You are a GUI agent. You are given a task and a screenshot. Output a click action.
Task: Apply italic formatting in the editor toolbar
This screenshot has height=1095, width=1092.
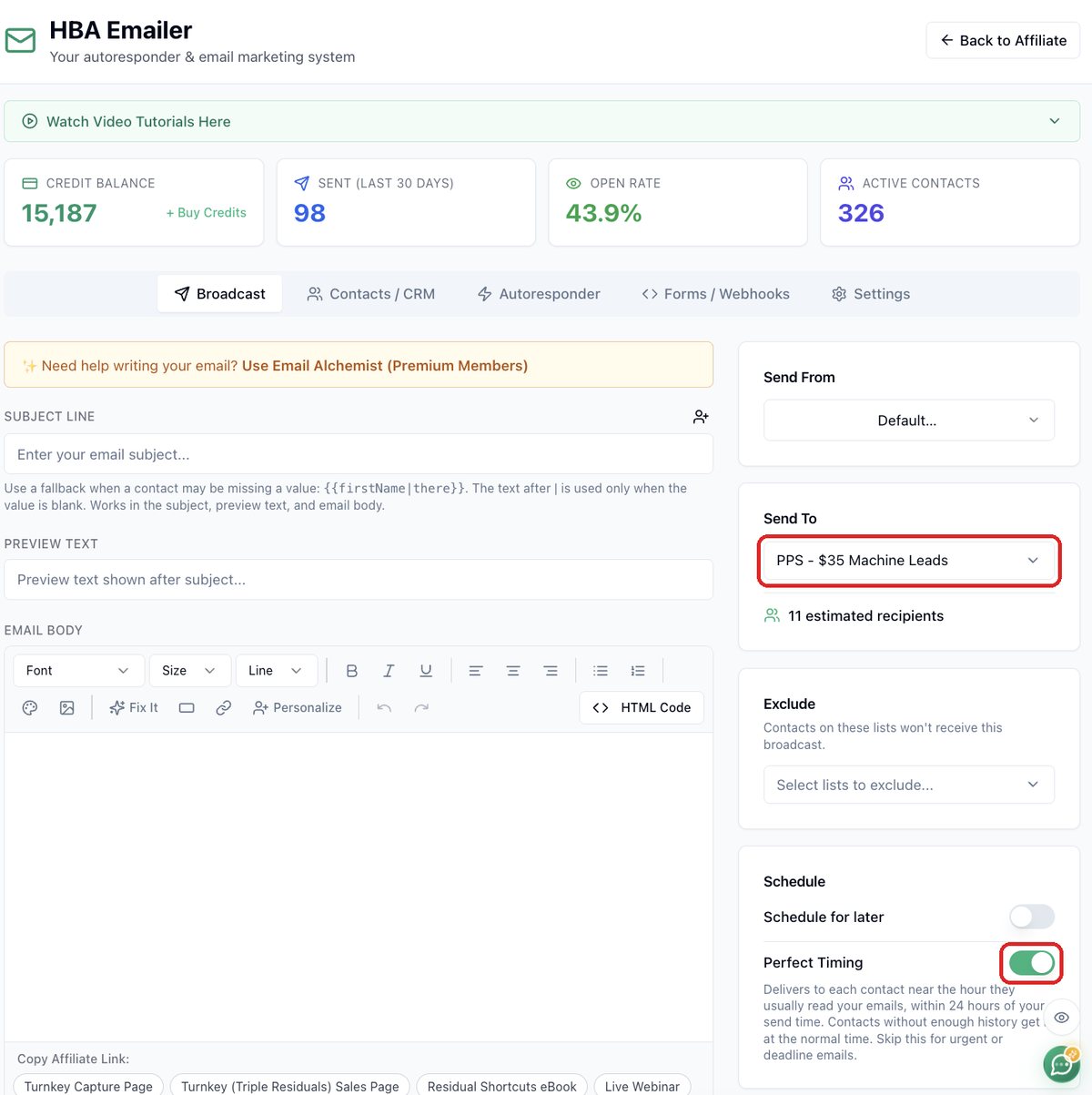click(389, 671)
